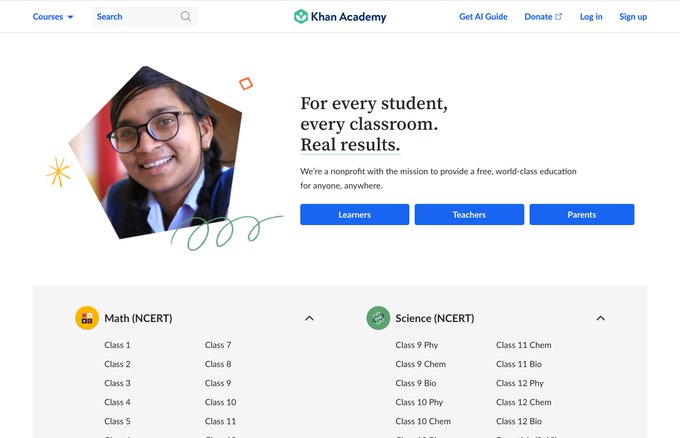Open Class 9 Phy science course
680x438 pixels.
coord(417,345)
